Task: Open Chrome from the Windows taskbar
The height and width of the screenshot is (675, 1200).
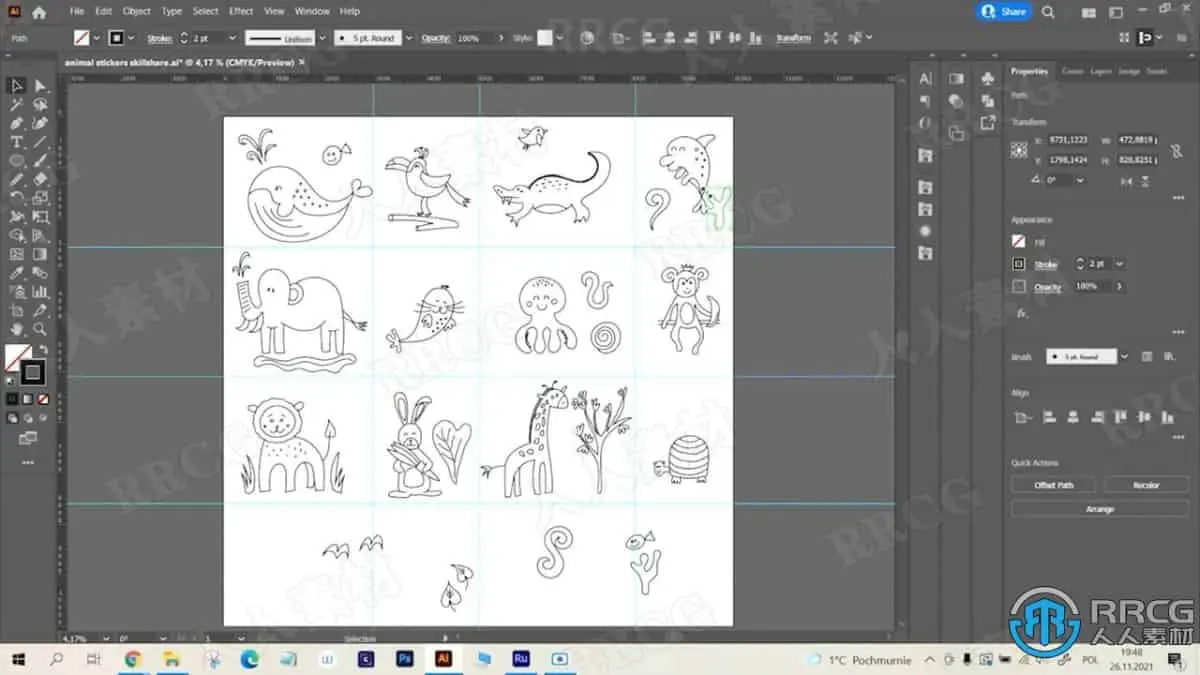Action: tap(133, 659)
